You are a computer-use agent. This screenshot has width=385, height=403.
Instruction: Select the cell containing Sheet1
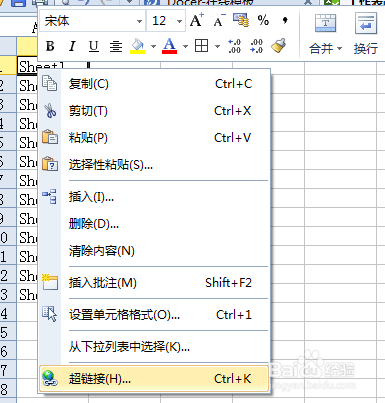click(52, 66)
